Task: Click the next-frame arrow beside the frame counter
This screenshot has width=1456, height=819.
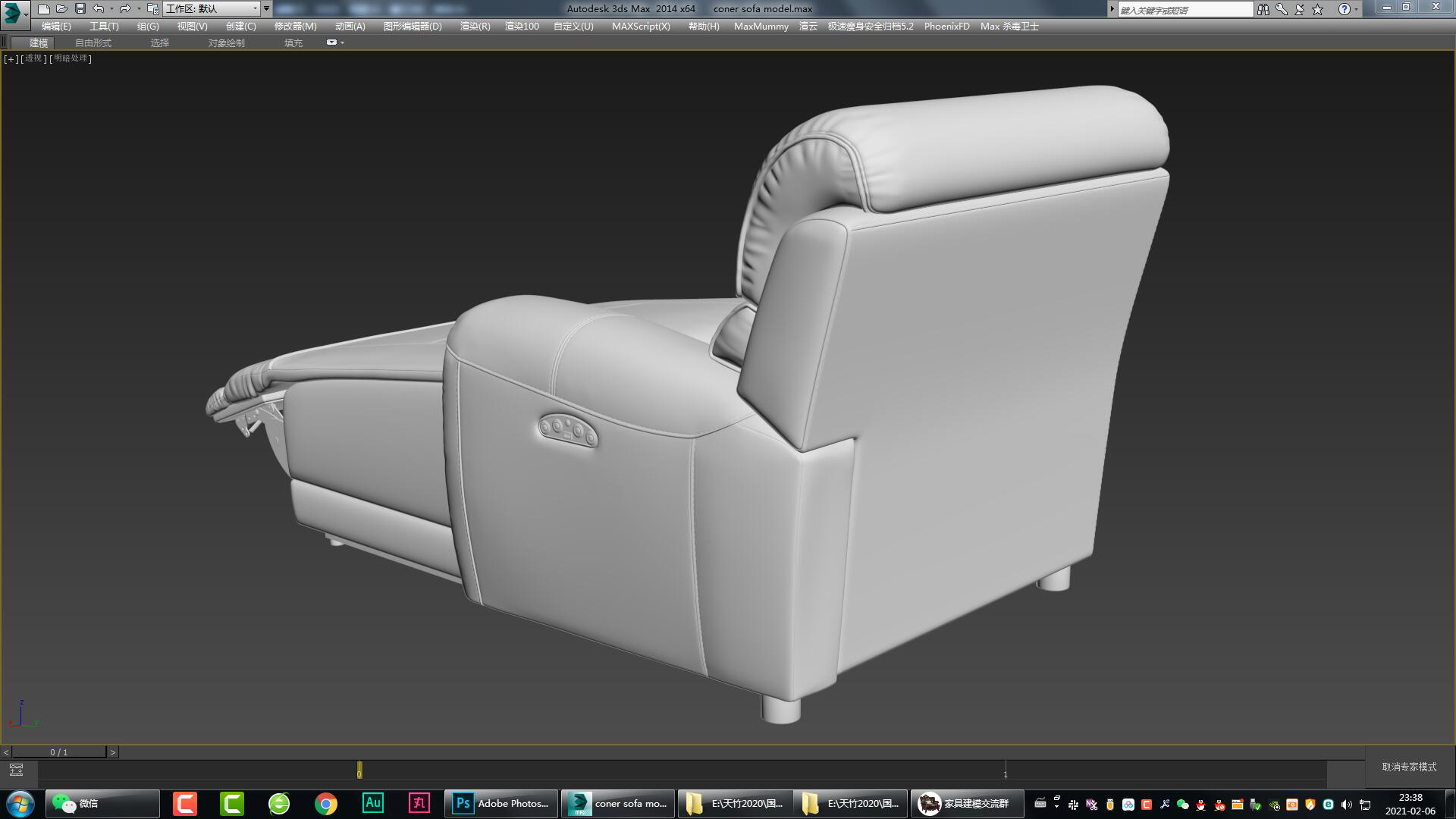Action: 114,752
